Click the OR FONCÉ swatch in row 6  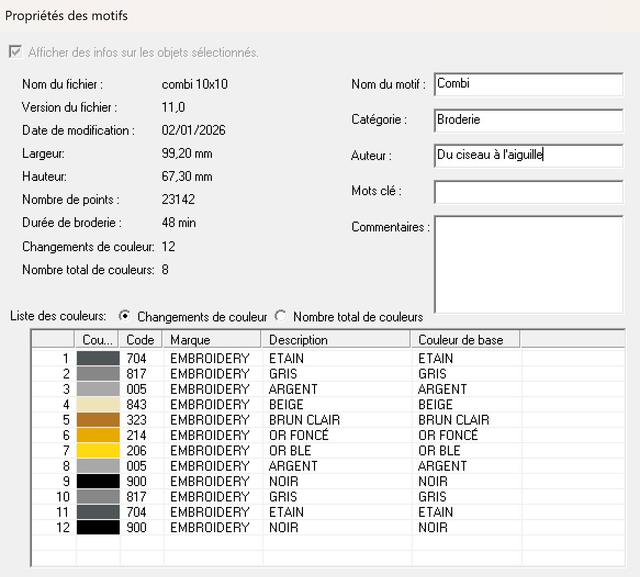coord(98,435)
